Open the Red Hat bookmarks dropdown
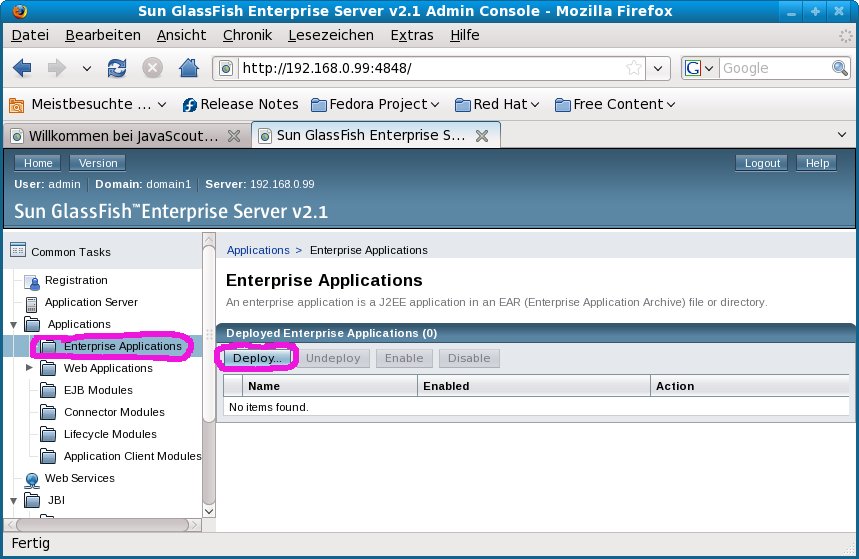Image resolution: width=859 pixels, height=559 pixels. pos(497,104)
